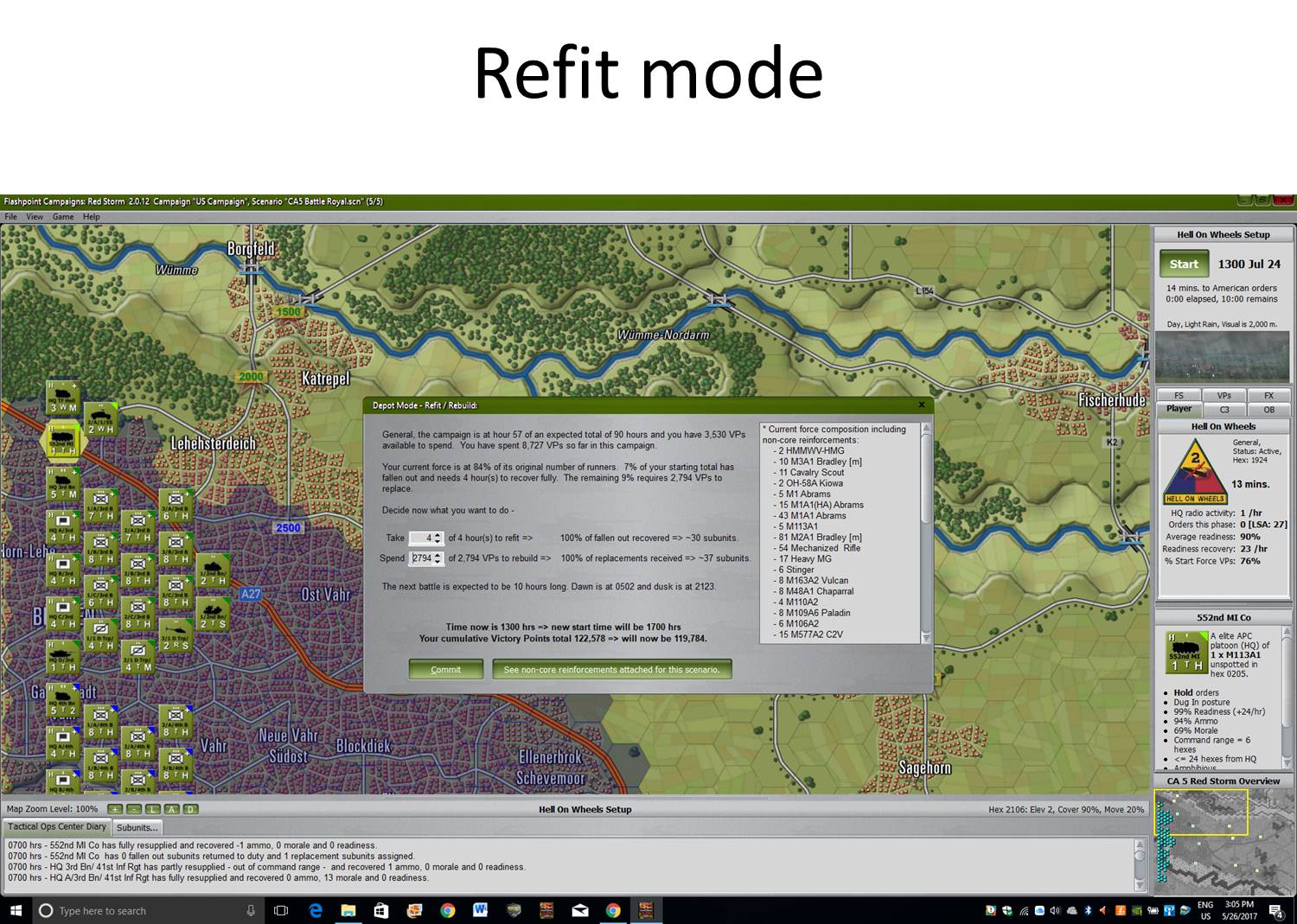Click the Borgfeld town label on map

pos(251,249)
